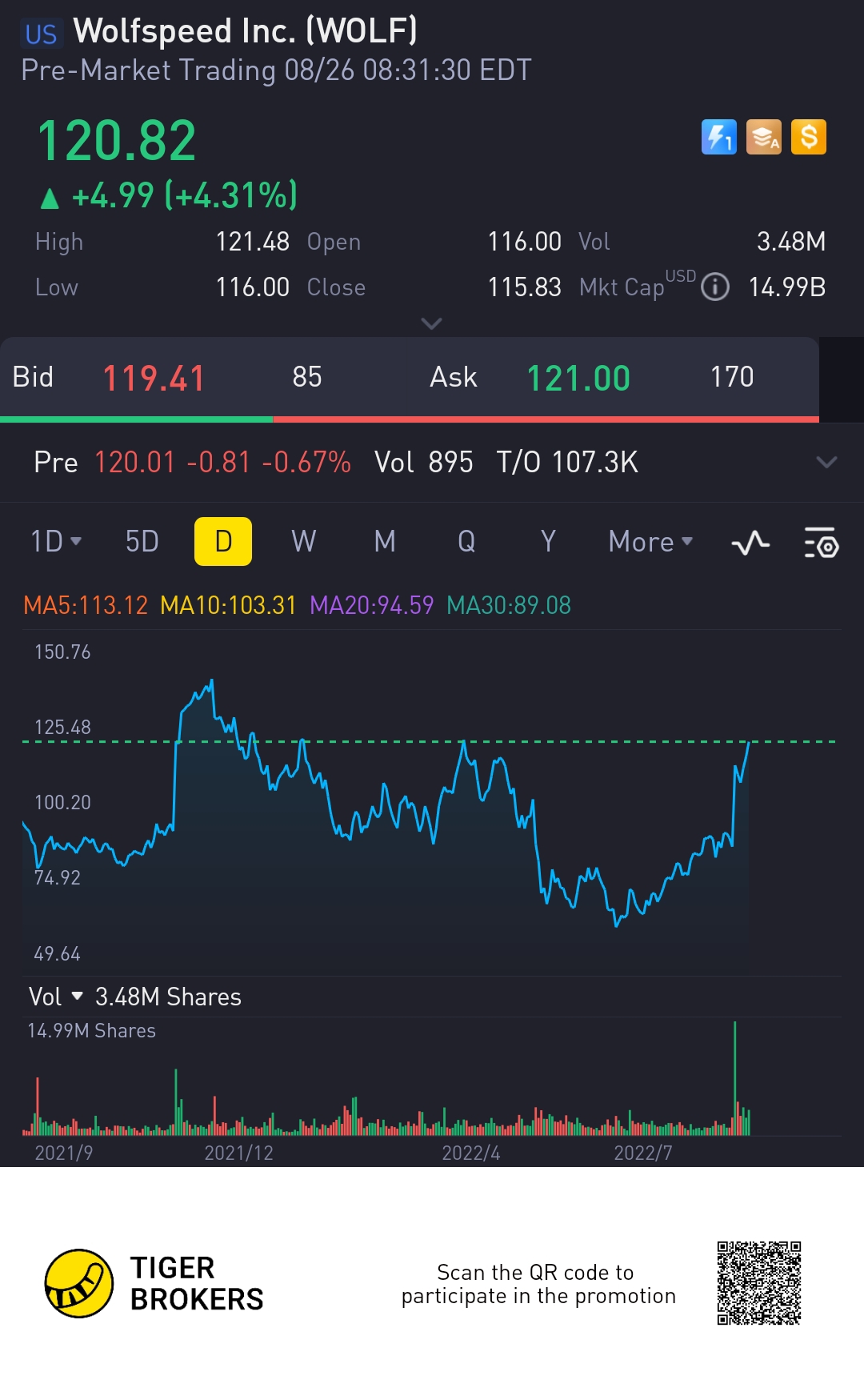Tap the yellow dollar sign icon
Viewport: 864px width, 1400px height.
[809, 137]
